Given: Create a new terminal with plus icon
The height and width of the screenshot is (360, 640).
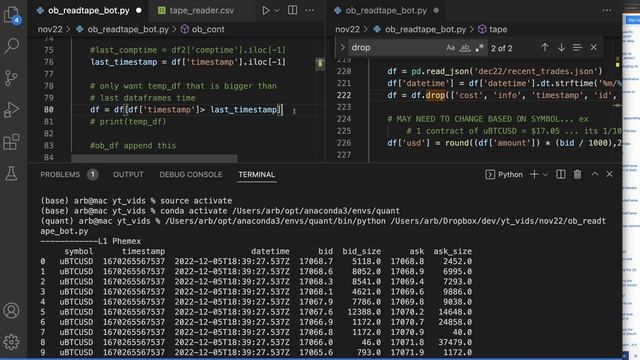Looking at the screenshot, I should 534,175.
